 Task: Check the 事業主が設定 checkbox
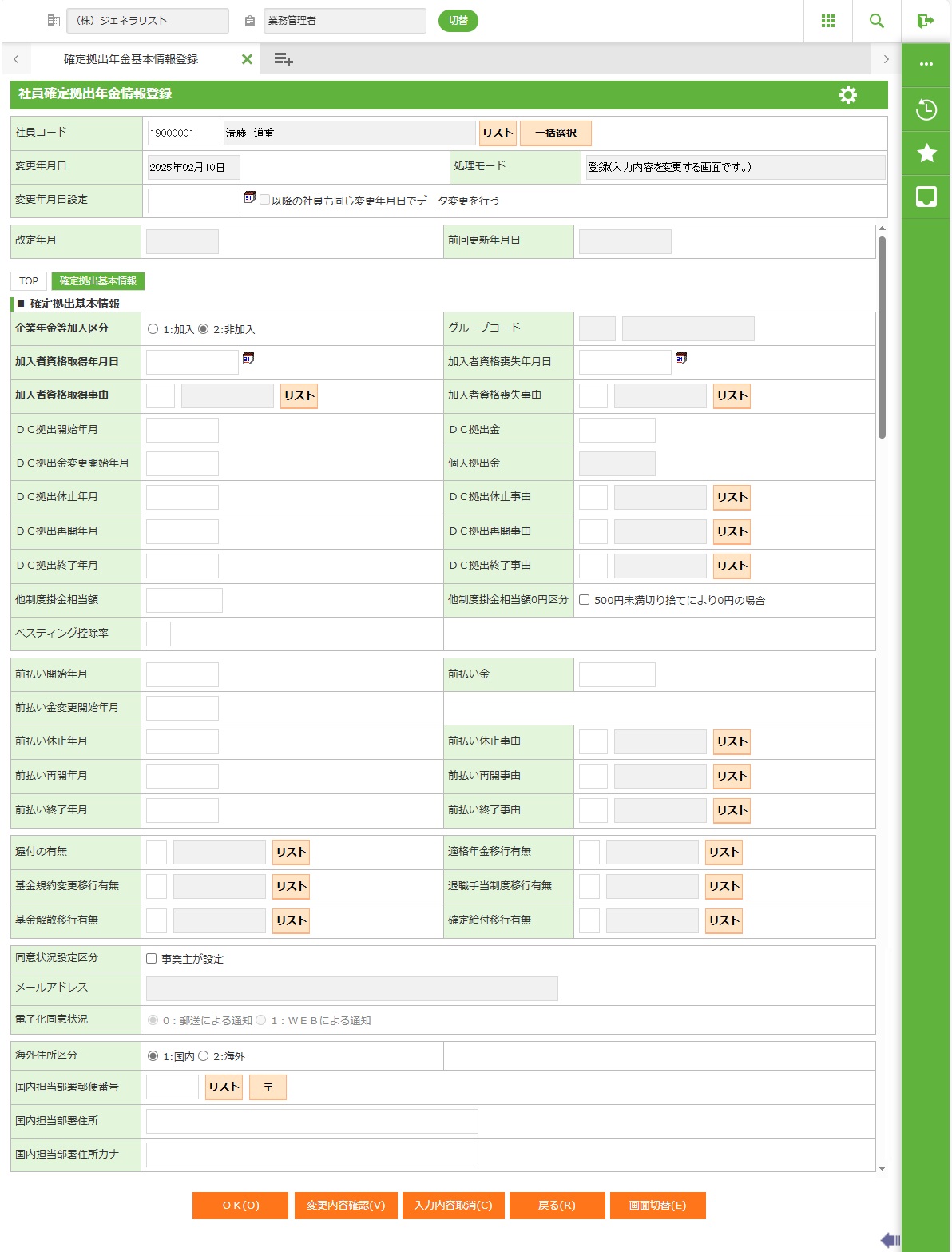[151, 959]
